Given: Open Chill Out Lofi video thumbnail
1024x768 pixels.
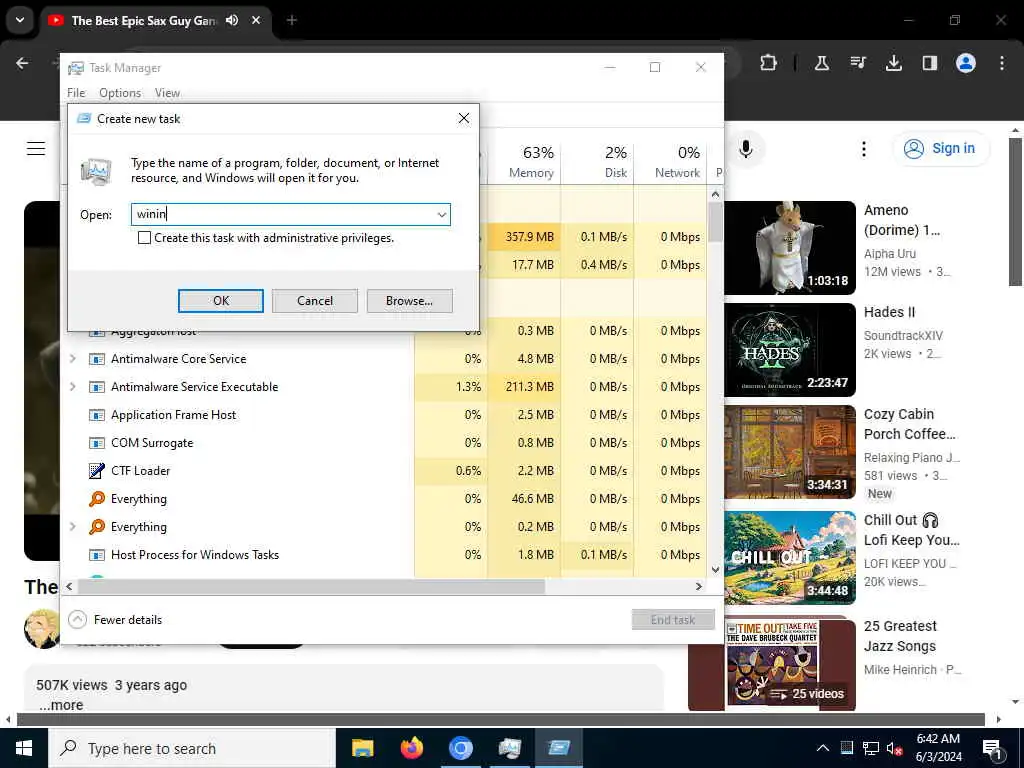Looking at the screenshot, I should (790, 557).
